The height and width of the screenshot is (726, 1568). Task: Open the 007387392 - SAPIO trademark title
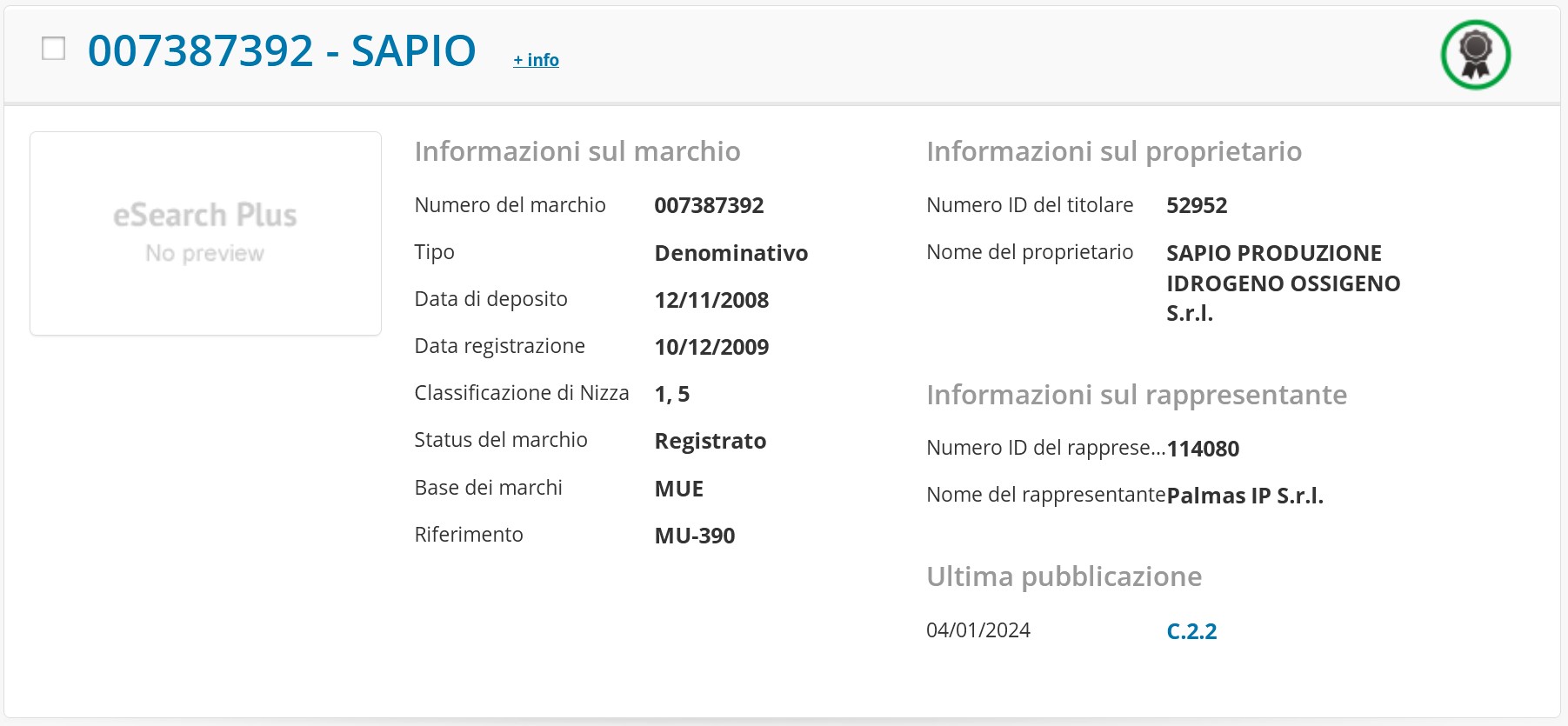pos(282,50)
